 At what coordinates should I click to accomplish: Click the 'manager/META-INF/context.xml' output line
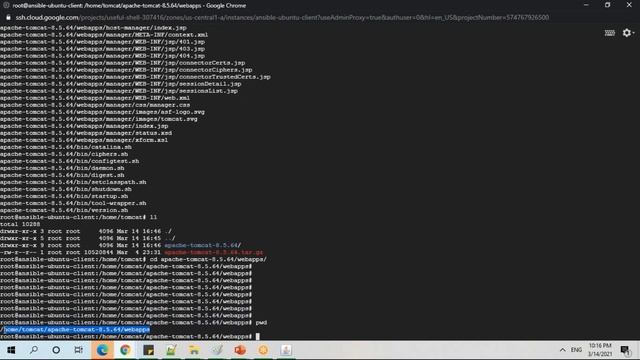(104, 35)
